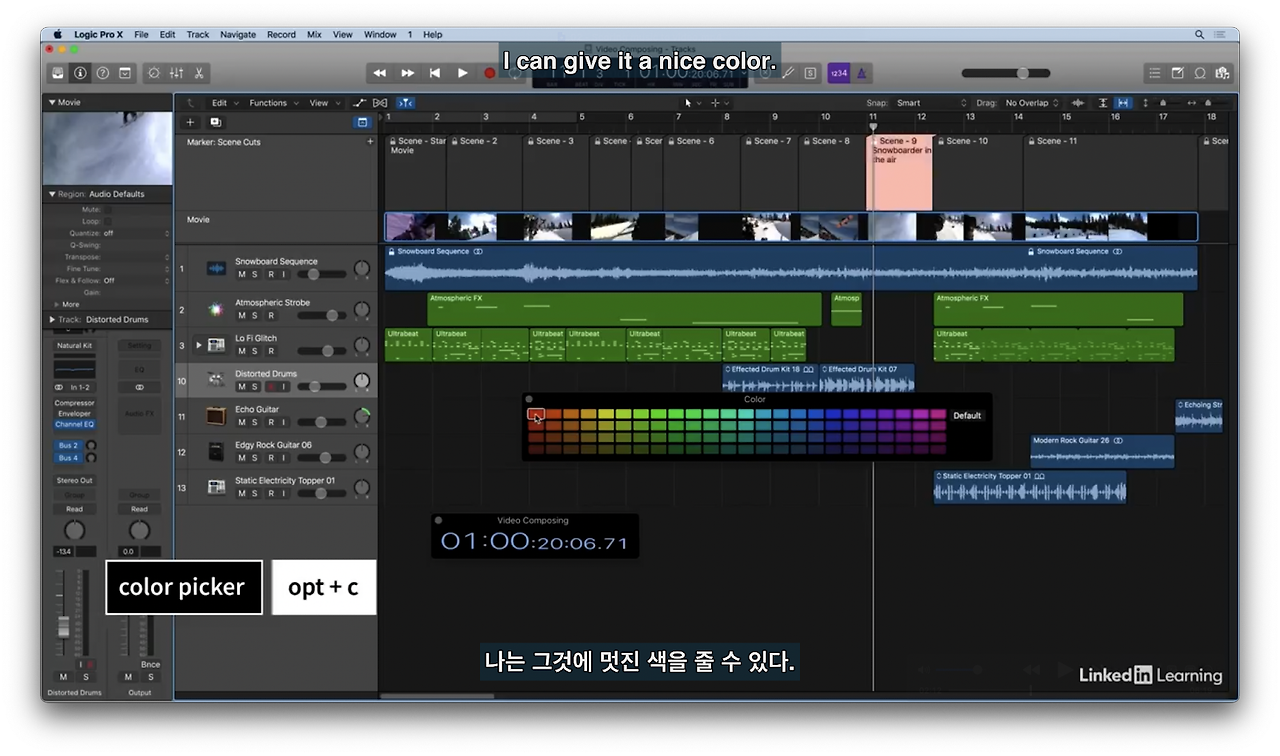The image size is (1280, 756).
Task: Open the Snap Smart dropdown
Action: click(932, 103)
